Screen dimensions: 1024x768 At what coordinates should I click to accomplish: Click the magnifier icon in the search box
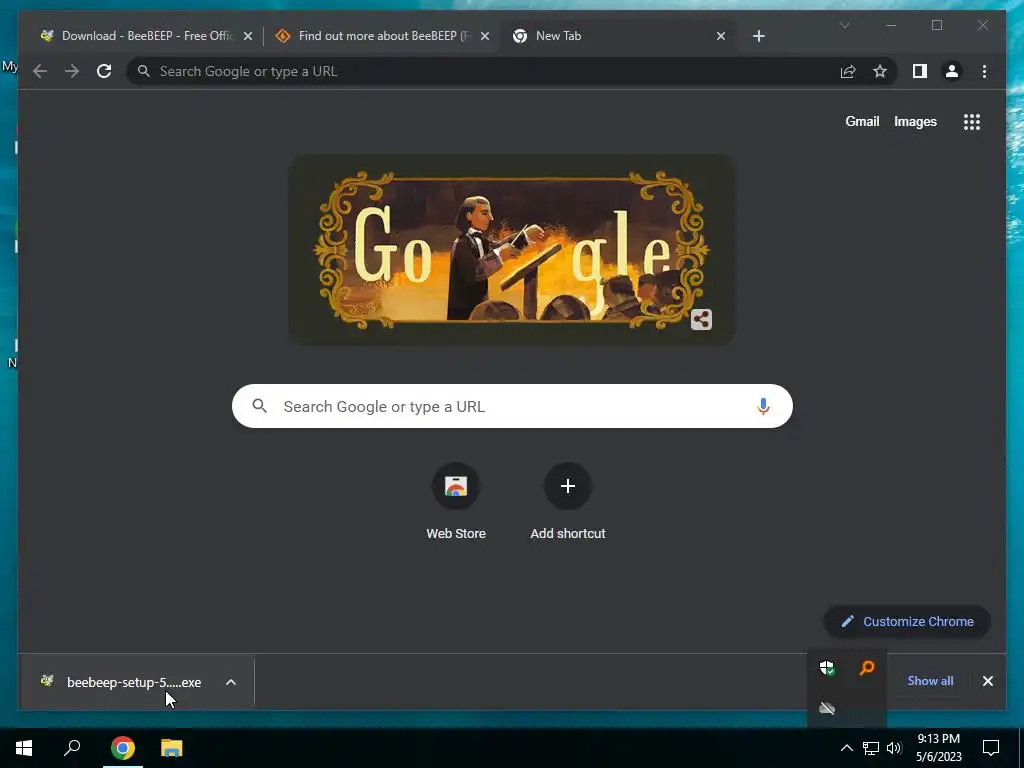260,406
